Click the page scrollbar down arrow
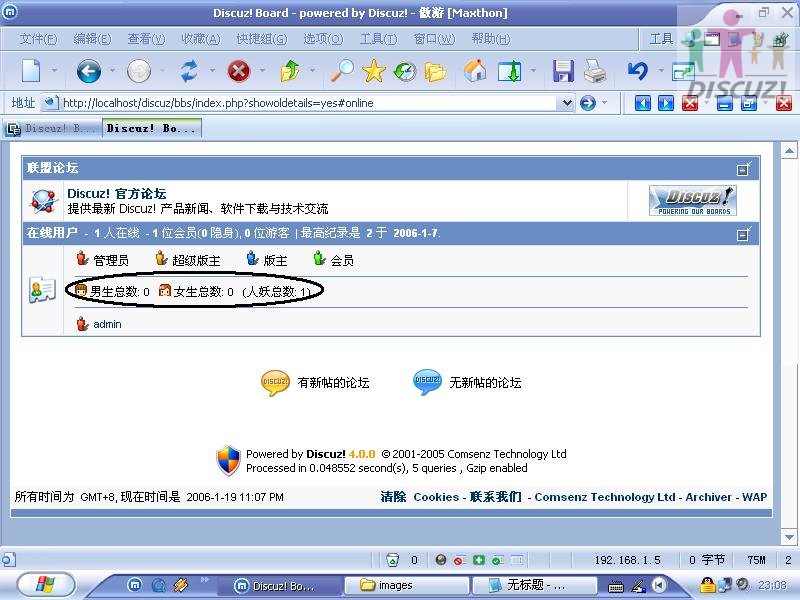Screen dimensions: 800x600 pos(789,537)
